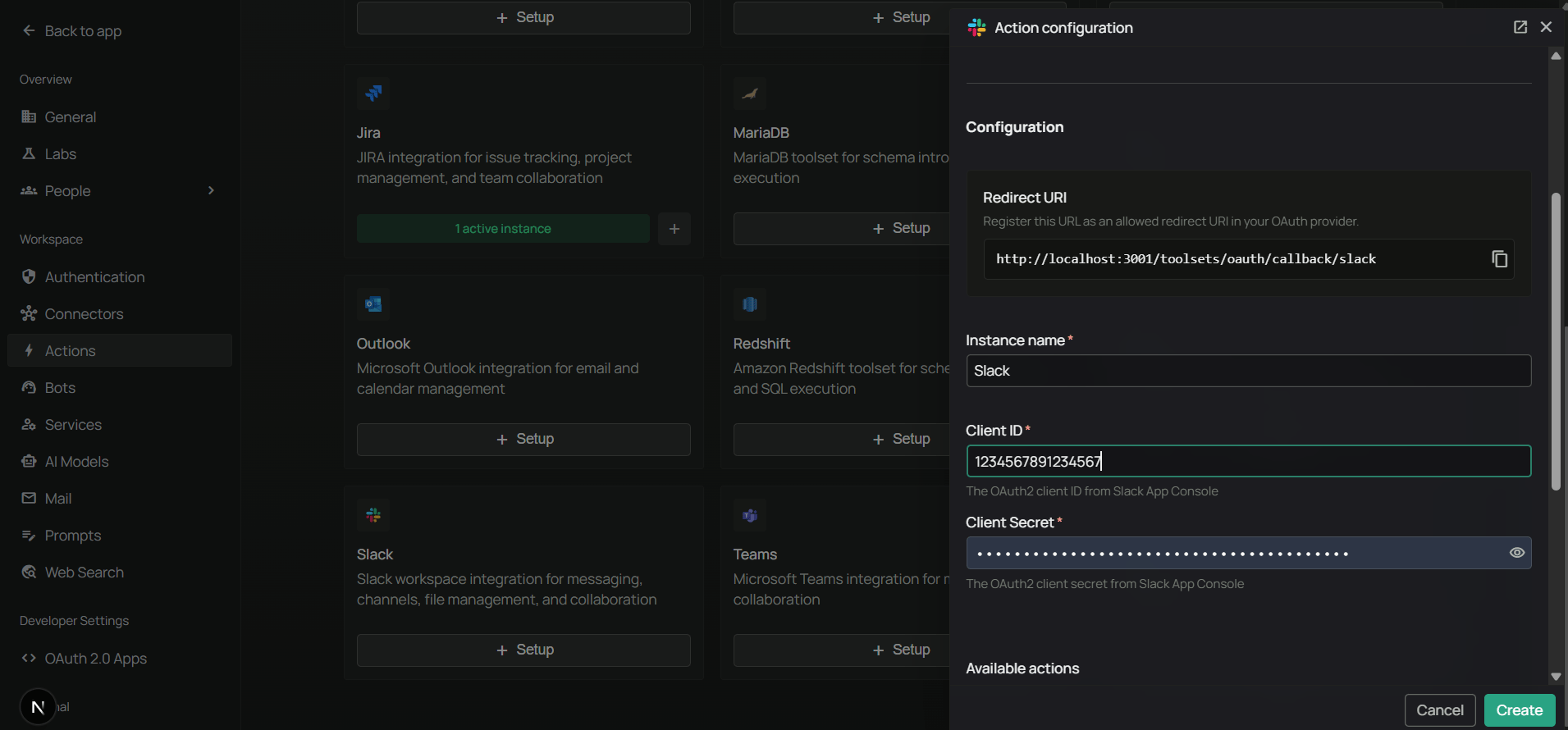Click the Web Search globe icon
This screenshot has width=1568, height=730.
pyautogui.click(x=29, y=572)
